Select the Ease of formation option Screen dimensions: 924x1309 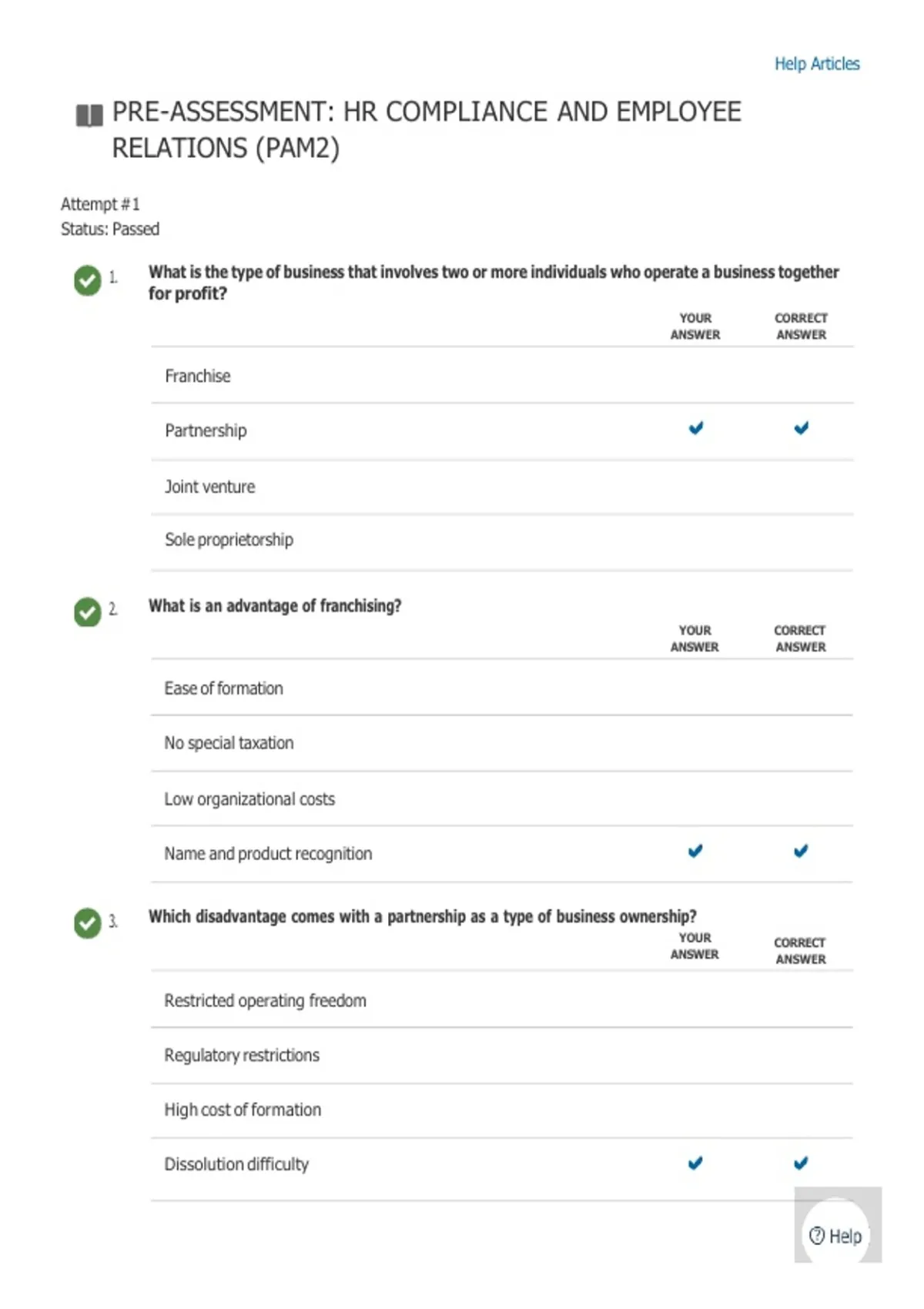(x=502, y=688)
